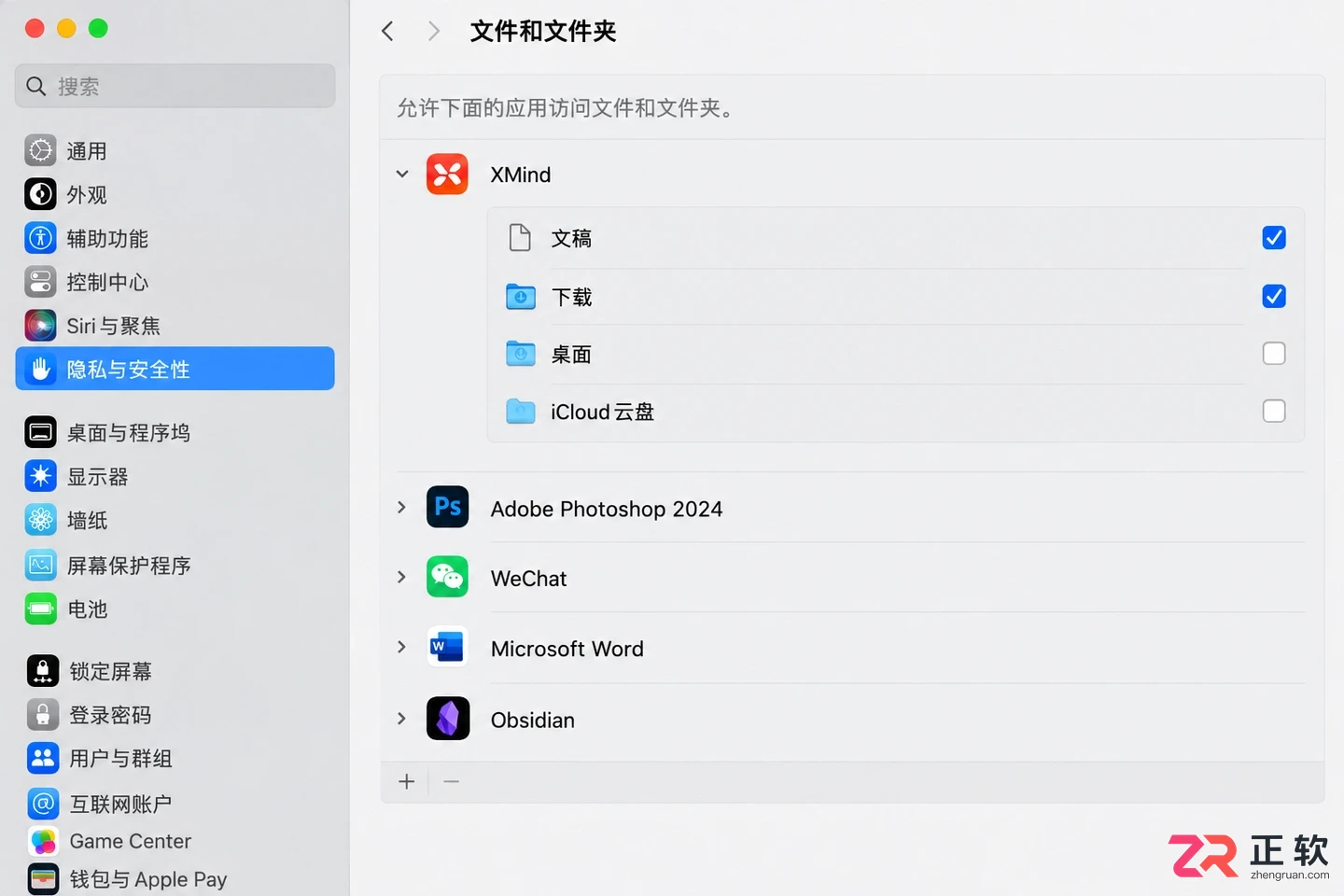Click the 桌面 folder icon
1344x896 pixels.
point(521,354)
